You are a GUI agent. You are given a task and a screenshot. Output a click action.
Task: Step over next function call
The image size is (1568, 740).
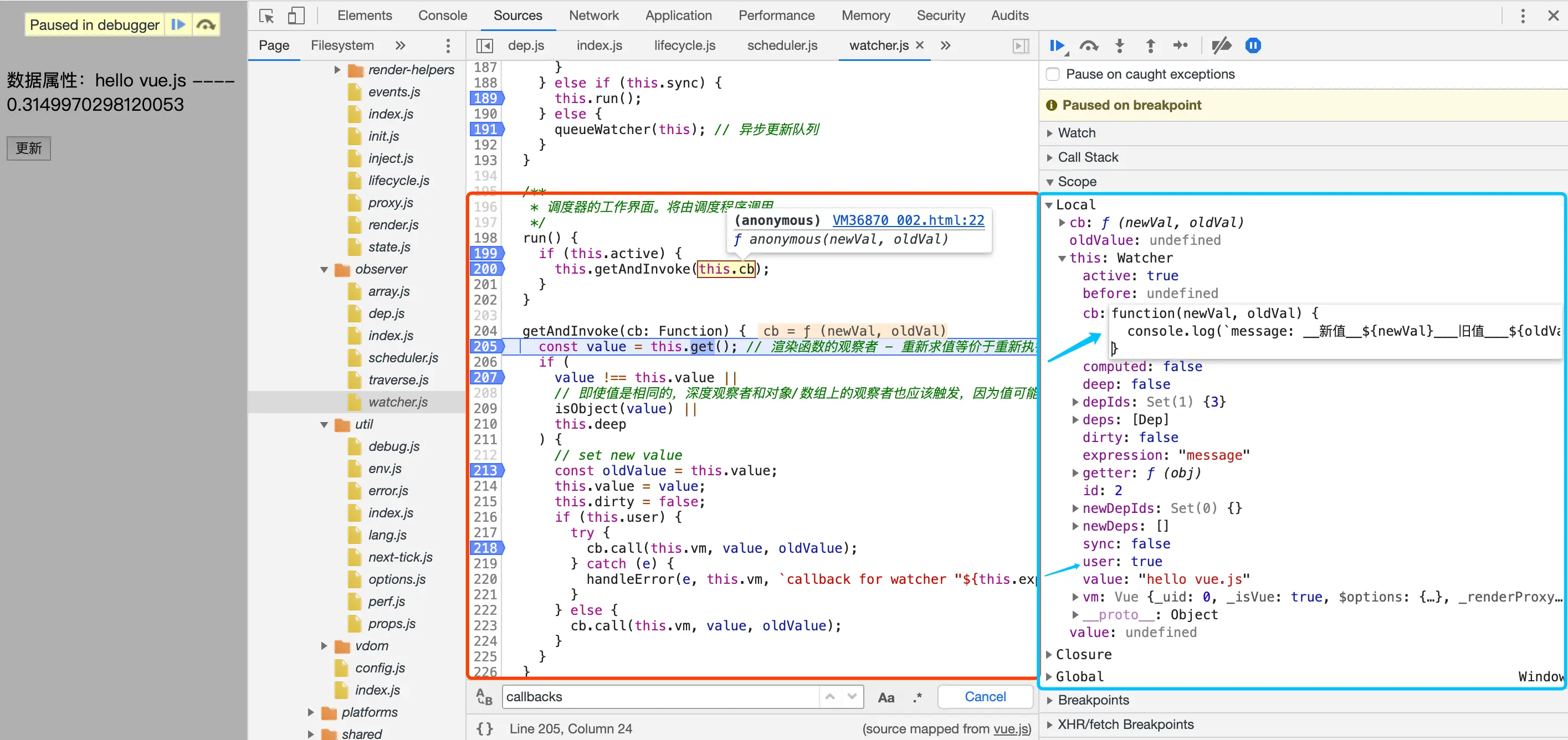pos(1088,45)
